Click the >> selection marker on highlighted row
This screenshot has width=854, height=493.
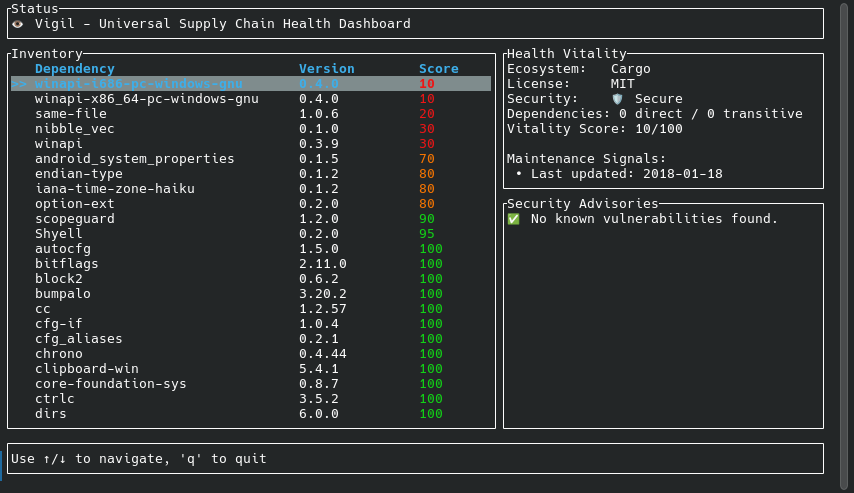tap(19, 84)
